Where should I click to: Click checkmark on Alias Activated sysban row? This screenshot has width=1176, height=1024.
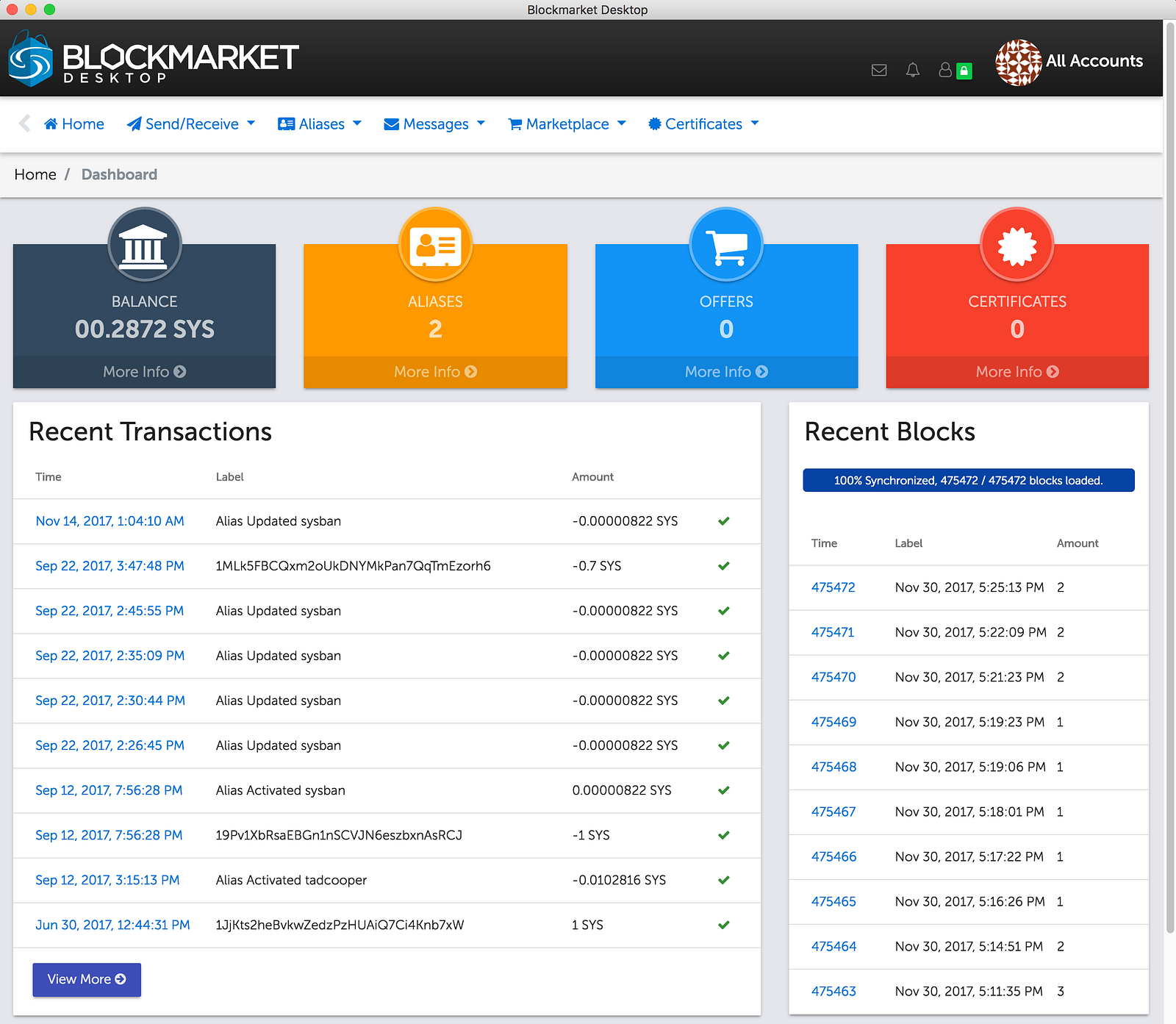point(724,790)
